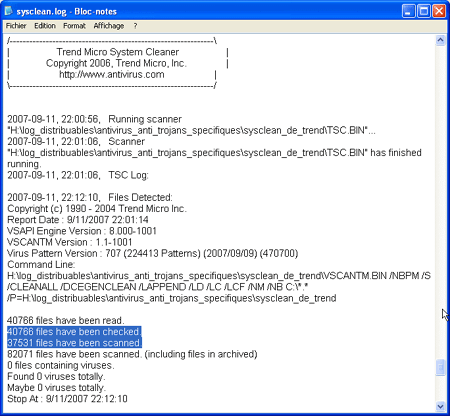
Task: Click the http://www.antivirus.com text
Action: (112, 74)
